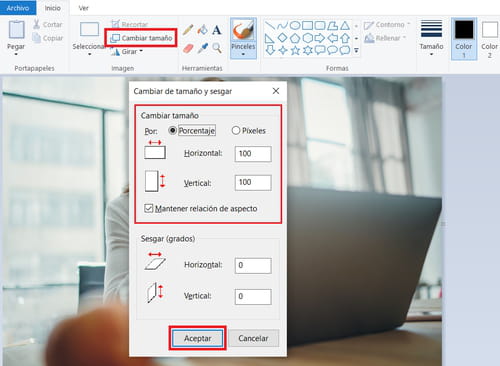
Task: Select the Magnifier zoom tool
Action: click(217, 48)
